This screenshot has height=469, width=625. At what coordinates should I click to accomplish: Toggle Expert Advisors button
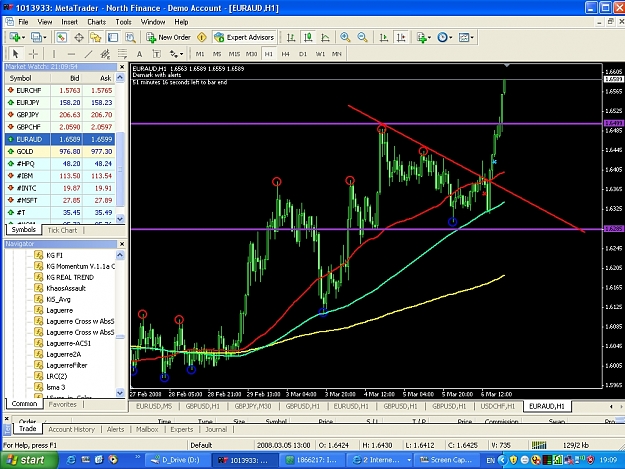tap(244, 37)
